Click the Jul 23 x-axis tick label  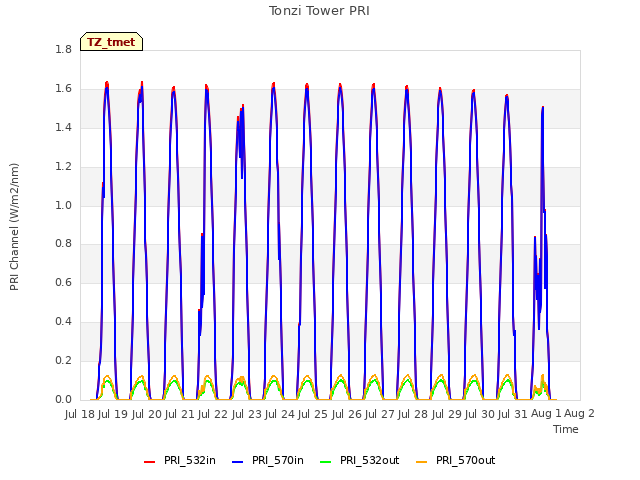247,414
